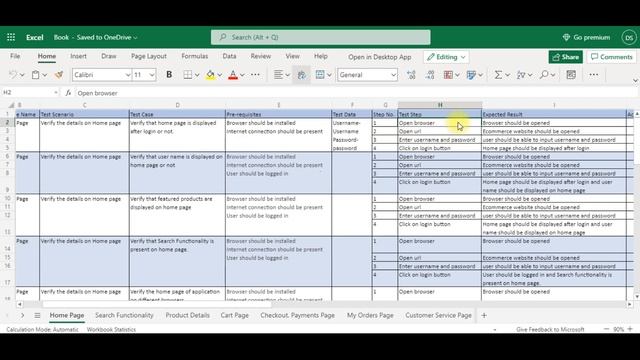Open the My Orders Page sheet

[x=370, y=315]
